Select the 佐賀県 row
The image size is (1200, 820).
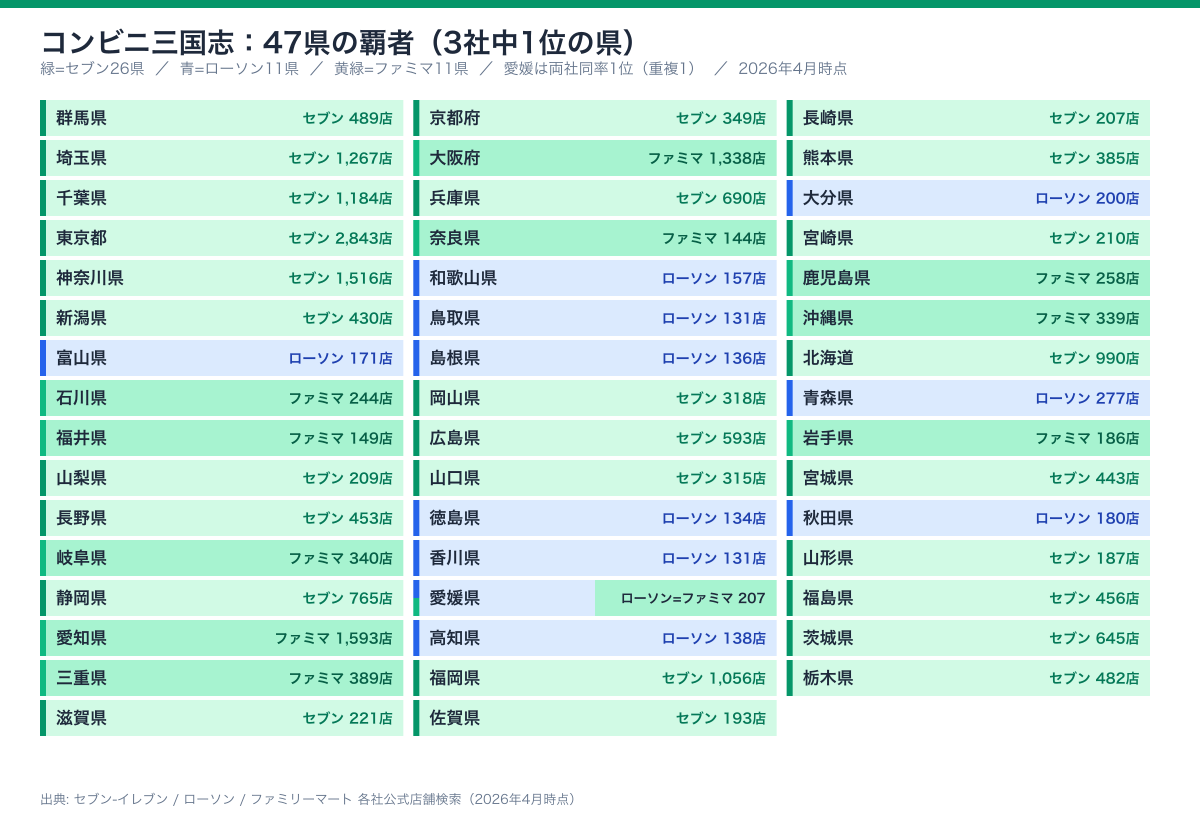tap(595, 718)
